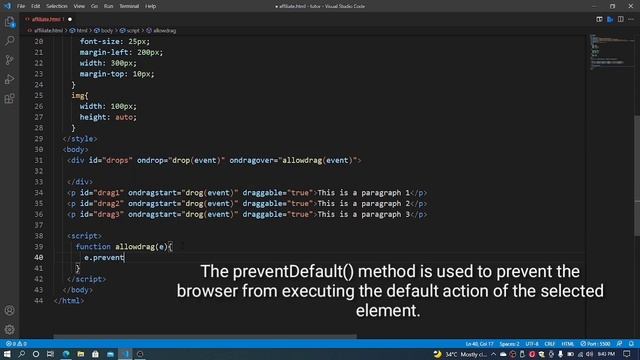Open Microsoft Edge from the taskbar
This screenshot has height=360, width=640.
[66, 354]
